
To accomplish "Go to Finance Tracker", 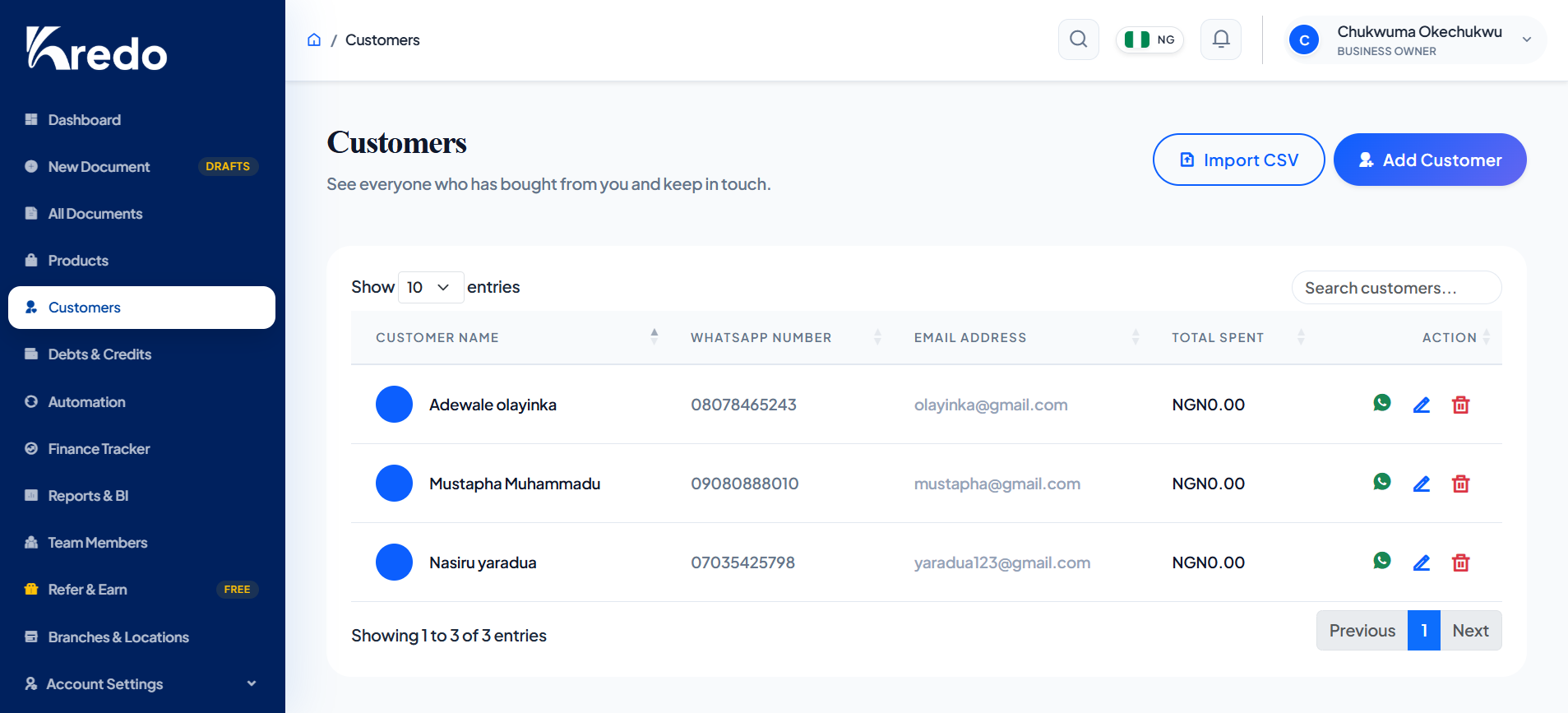I will point(141,449).
